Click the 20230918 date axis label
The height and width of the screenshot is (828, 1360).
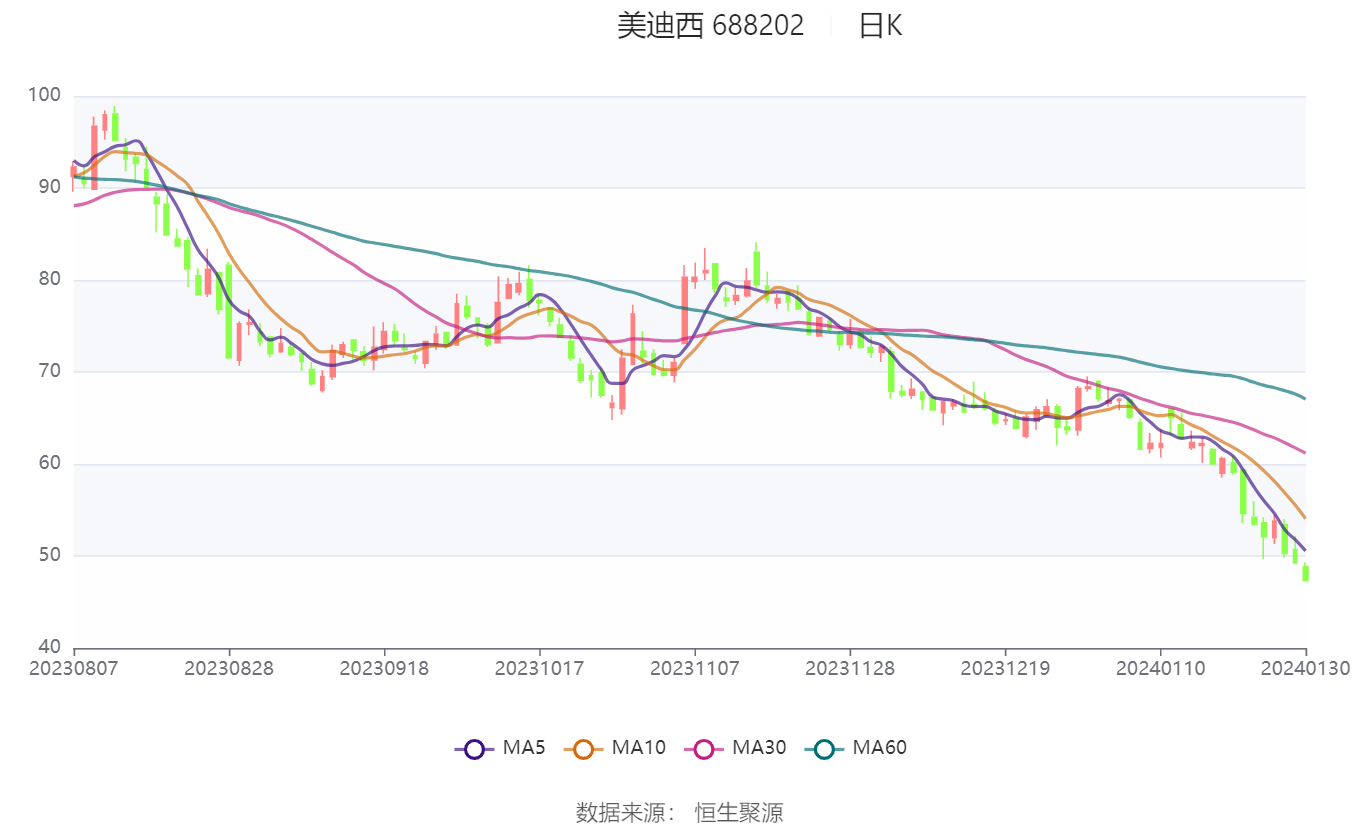tap(384, 668)
